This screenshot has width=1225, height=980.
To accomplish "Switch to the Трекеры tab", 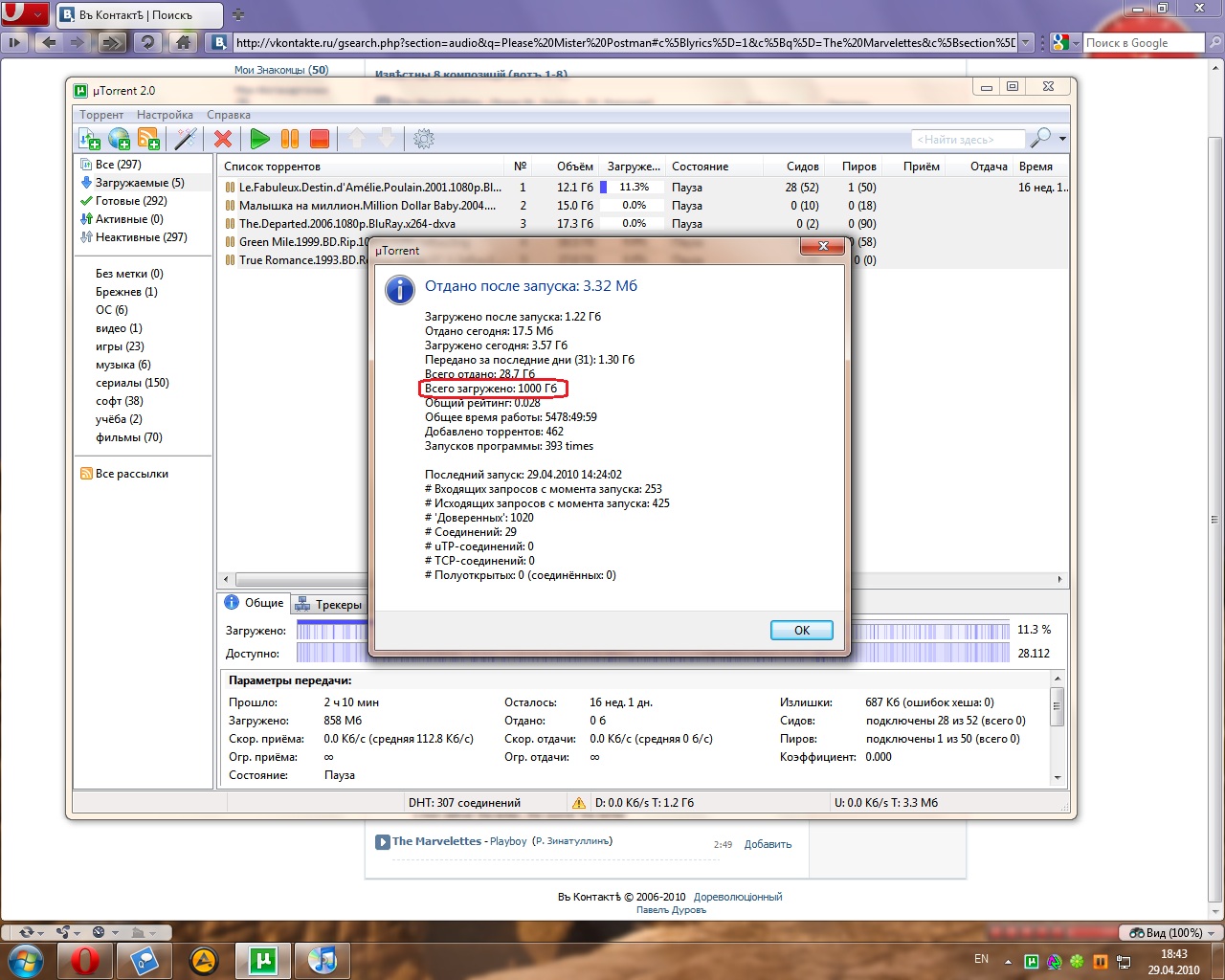I will pyautogui.click(x=329, y=604).
